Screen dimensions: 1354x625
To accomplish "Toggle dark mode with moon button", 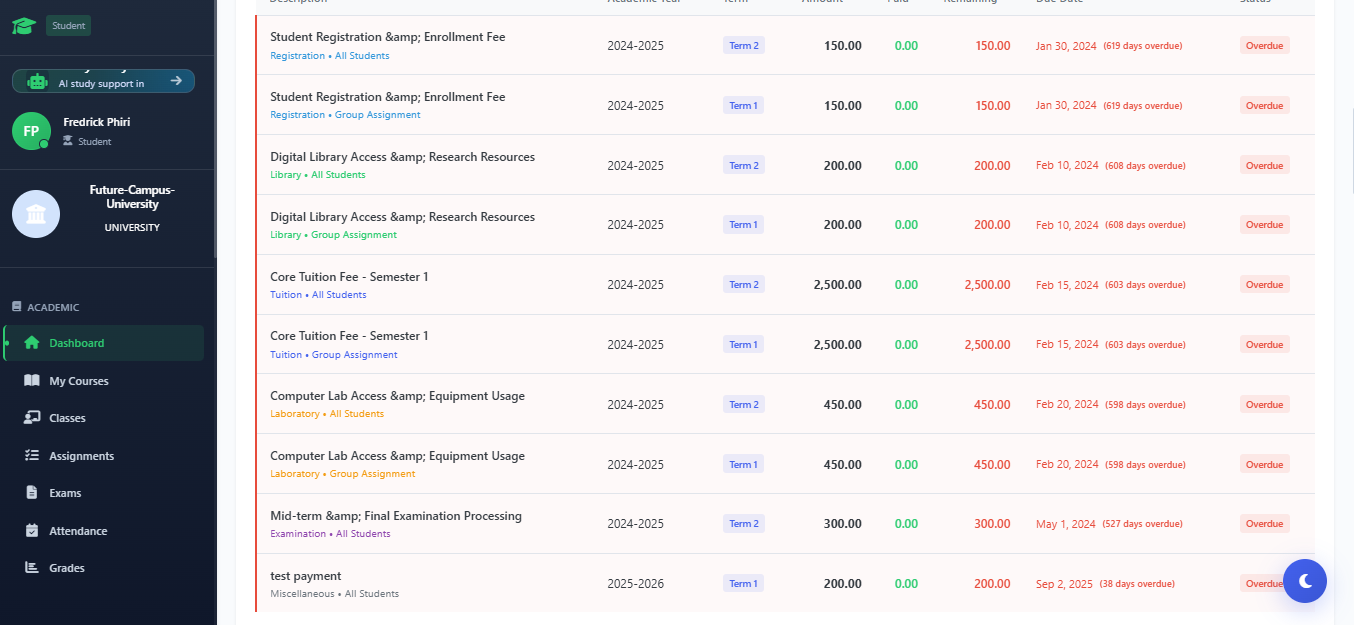I will pos(1304,581).
